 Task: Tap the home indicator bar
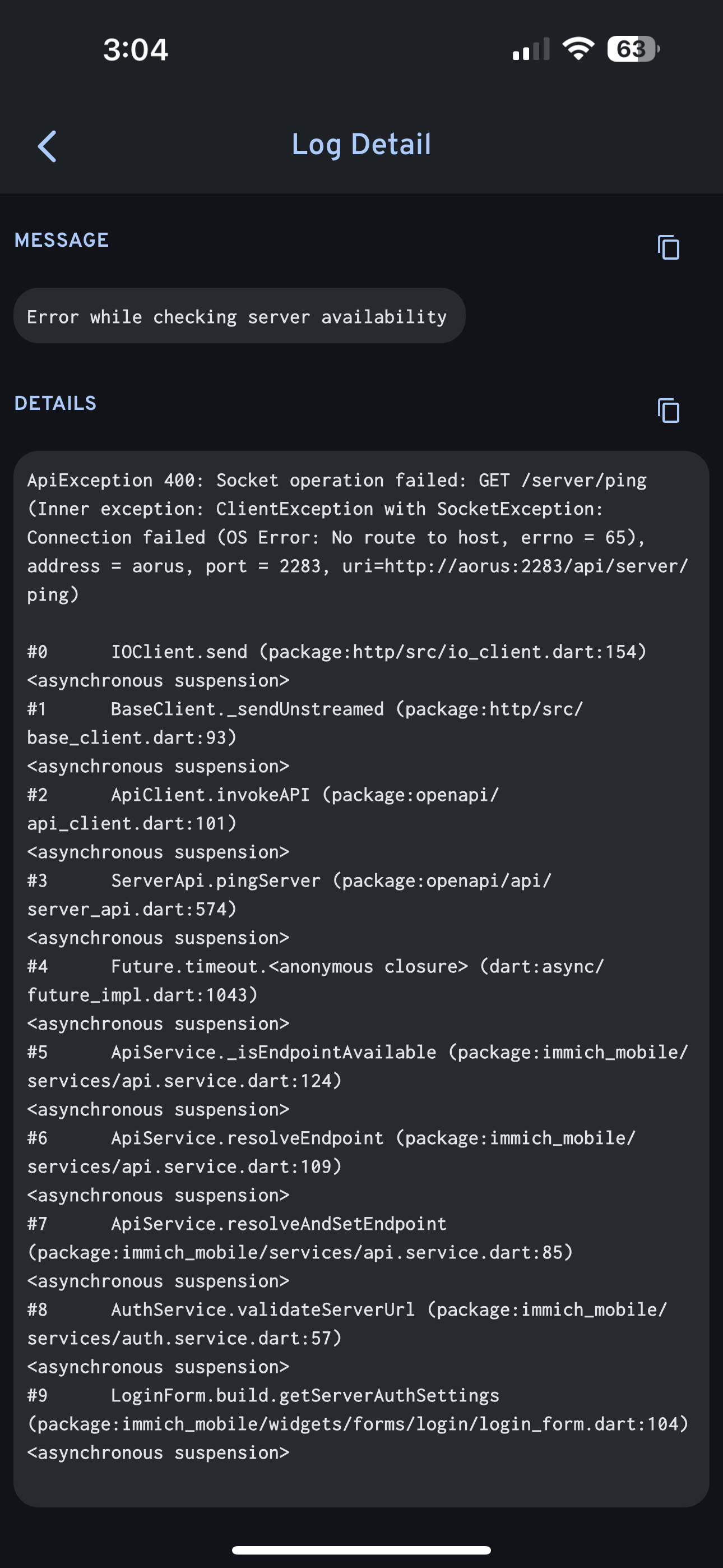pos(361,1549)
